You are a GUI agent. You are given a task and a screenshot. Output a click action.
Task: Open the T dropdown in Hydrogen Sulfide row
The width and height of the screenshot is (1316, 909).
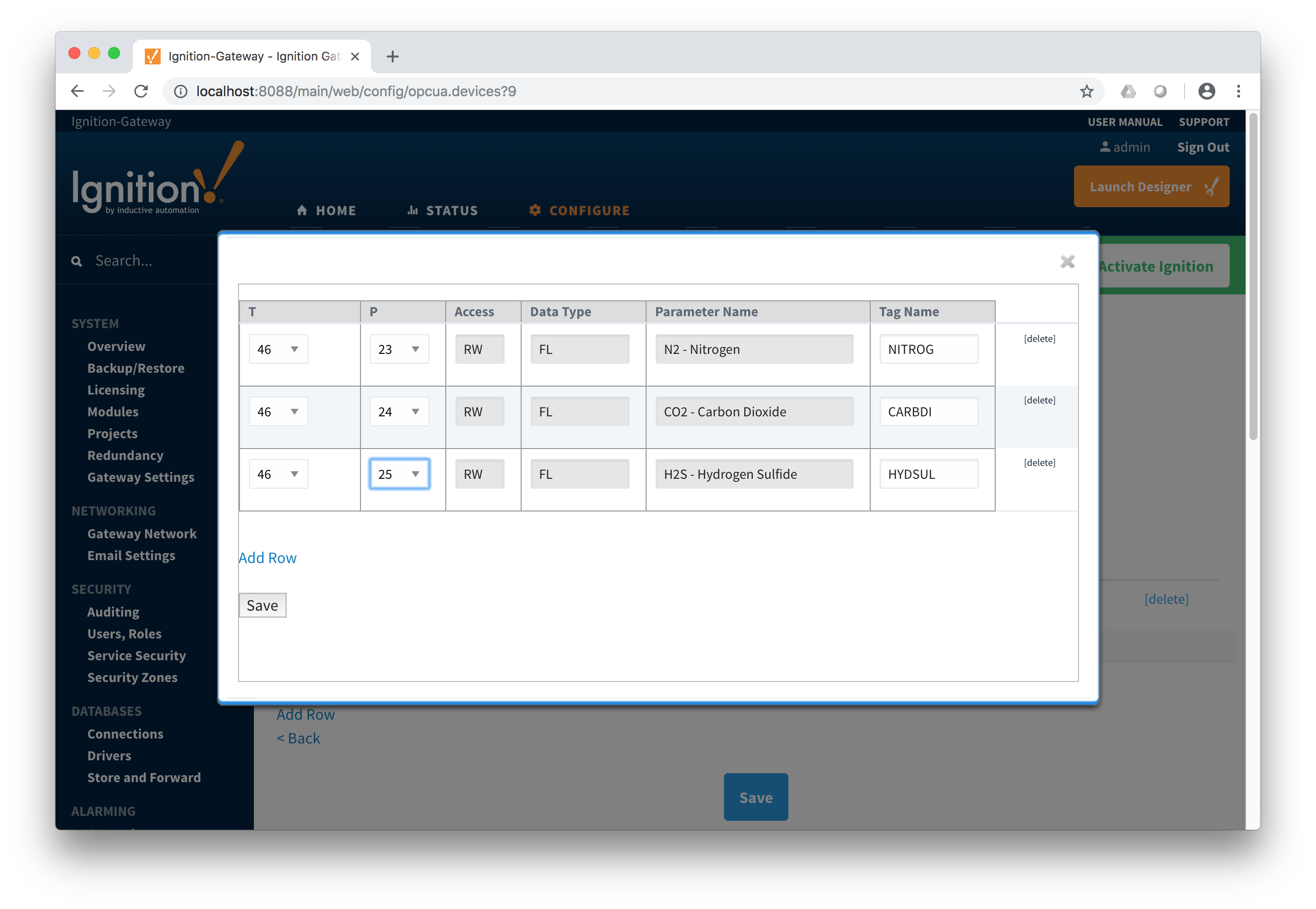click(x=278, y=474)
